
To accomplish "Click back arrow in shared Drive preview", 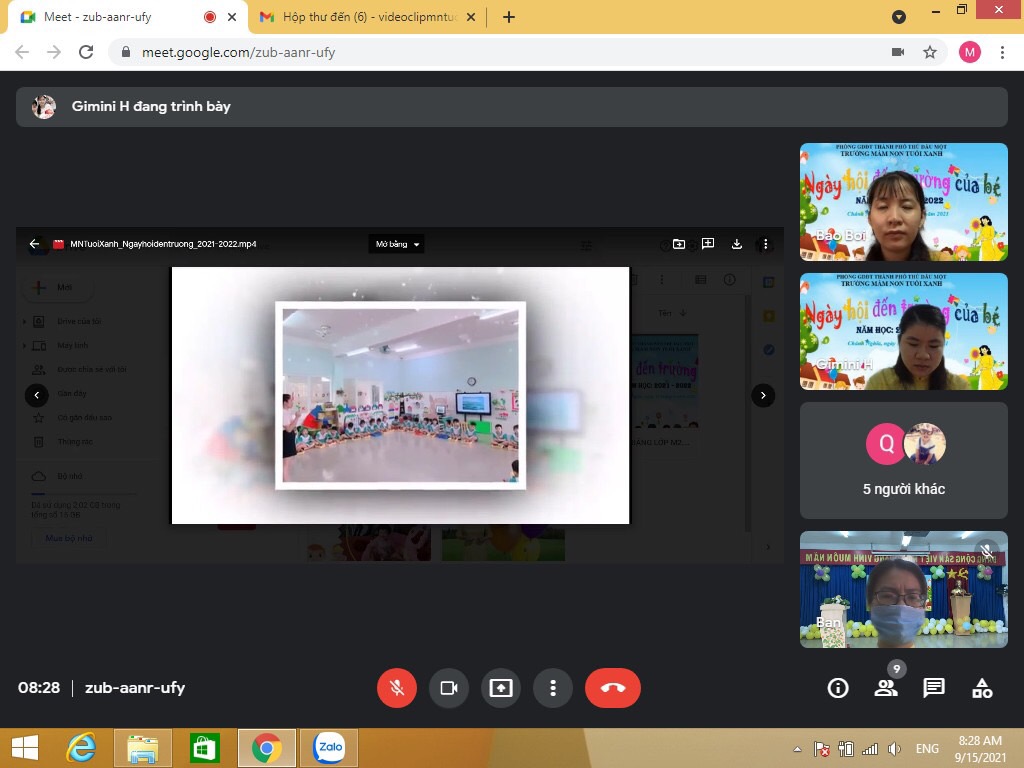I will click(35, 244).
